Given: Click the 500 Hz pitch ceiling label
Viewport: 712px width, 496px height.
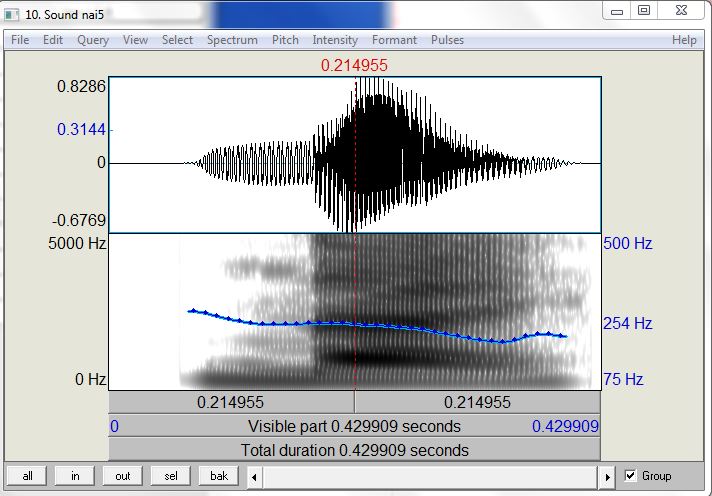Looking at the screenshot, I should (628, 243).
